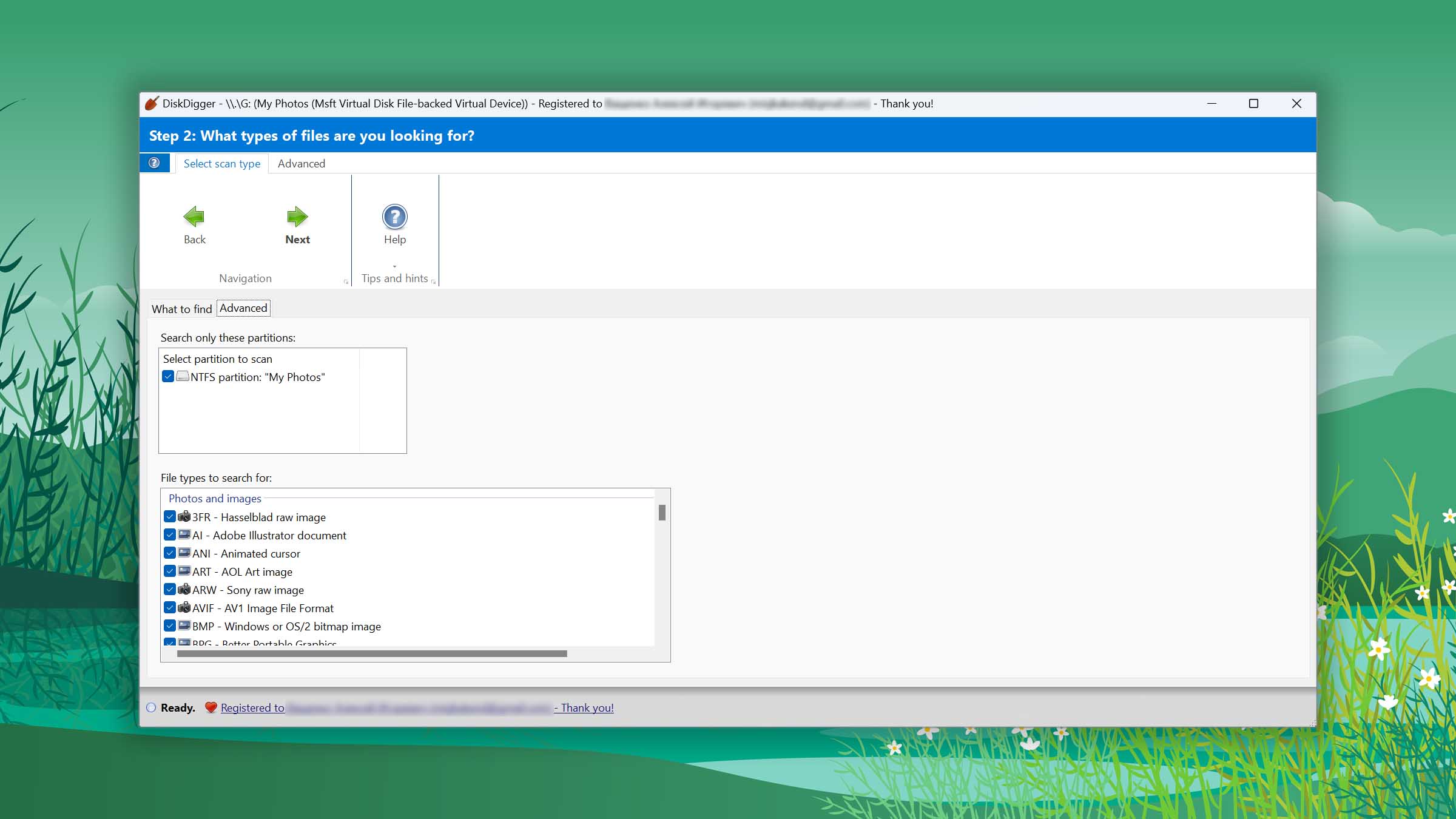Minimize the DiskDigger window
Viewport: 1456px width, 819px height.
[1212, 104]
